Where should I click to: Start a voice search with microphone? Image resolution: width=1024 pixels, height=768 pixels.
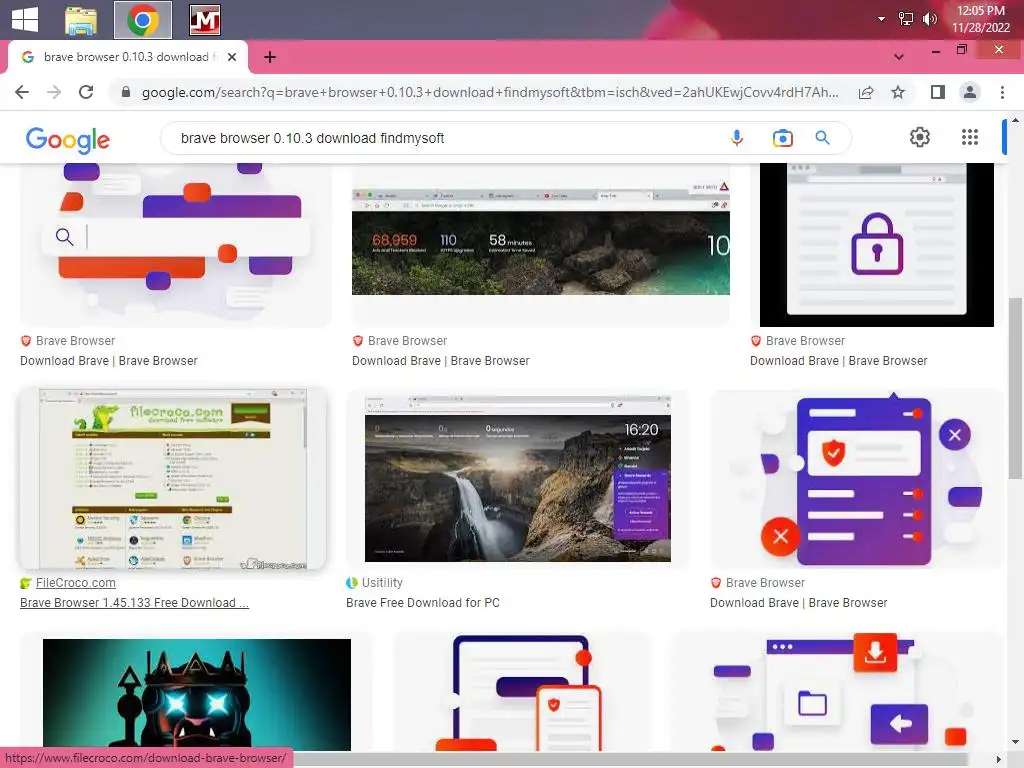point(737,138)
